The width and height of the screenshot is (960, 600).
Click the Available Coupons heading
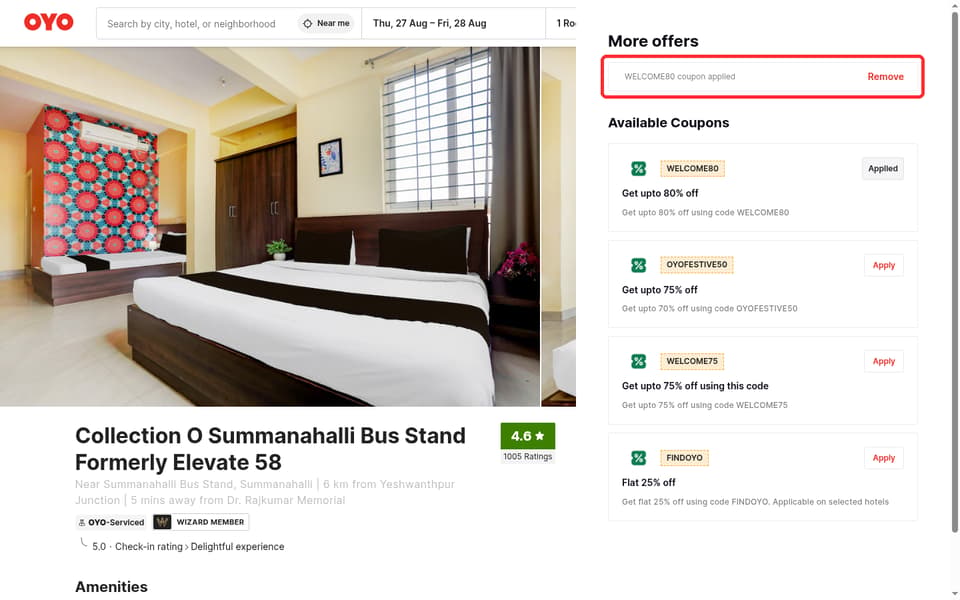pyautogui.click(x=669, y=123)
